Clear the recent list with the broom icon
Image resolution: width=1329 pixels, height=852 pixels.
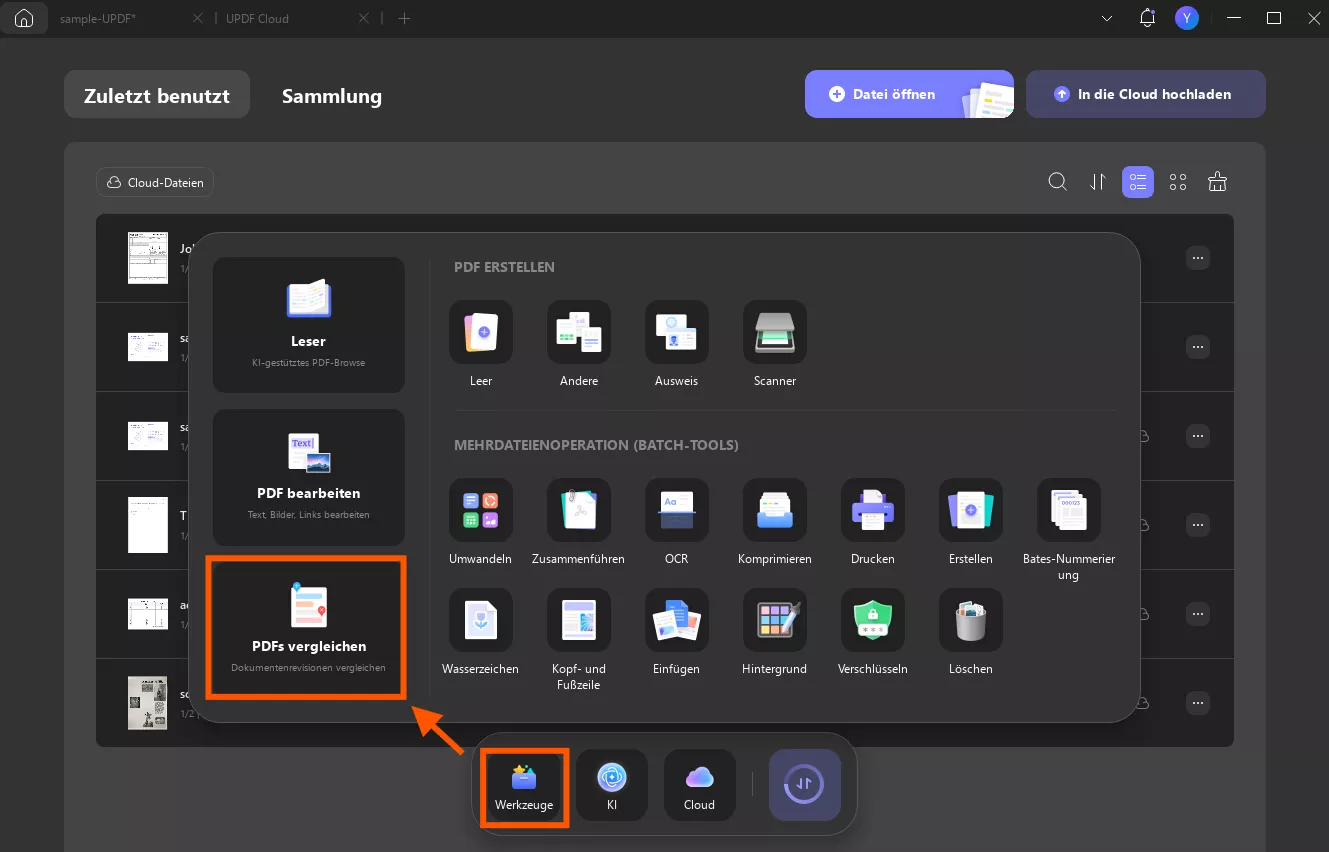pyautogui.click(x=1218, y=182)
